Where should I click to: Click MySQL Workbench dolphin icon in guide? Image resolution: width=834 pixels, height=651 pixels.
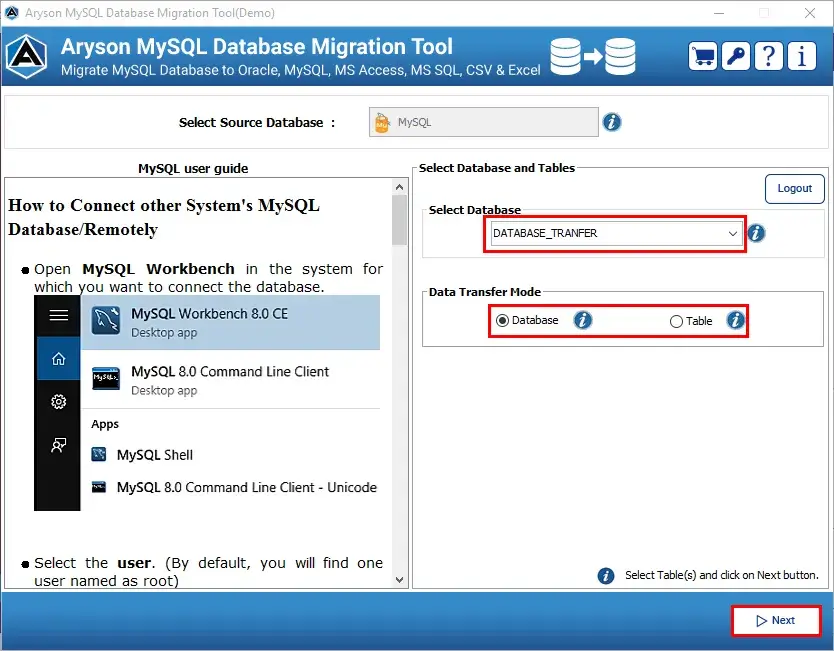[106, 320]
